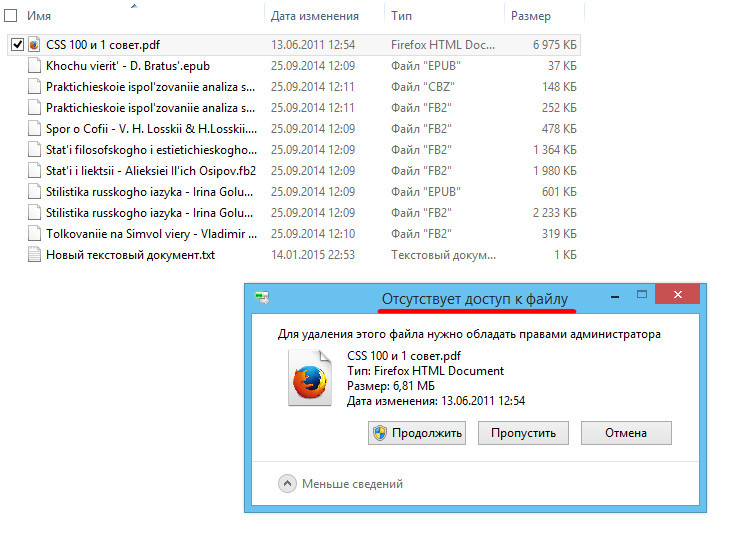Click notepad icon of Новый текстовый документ.txt
Viewport: 756px width, 553px height.
[34, 255]
